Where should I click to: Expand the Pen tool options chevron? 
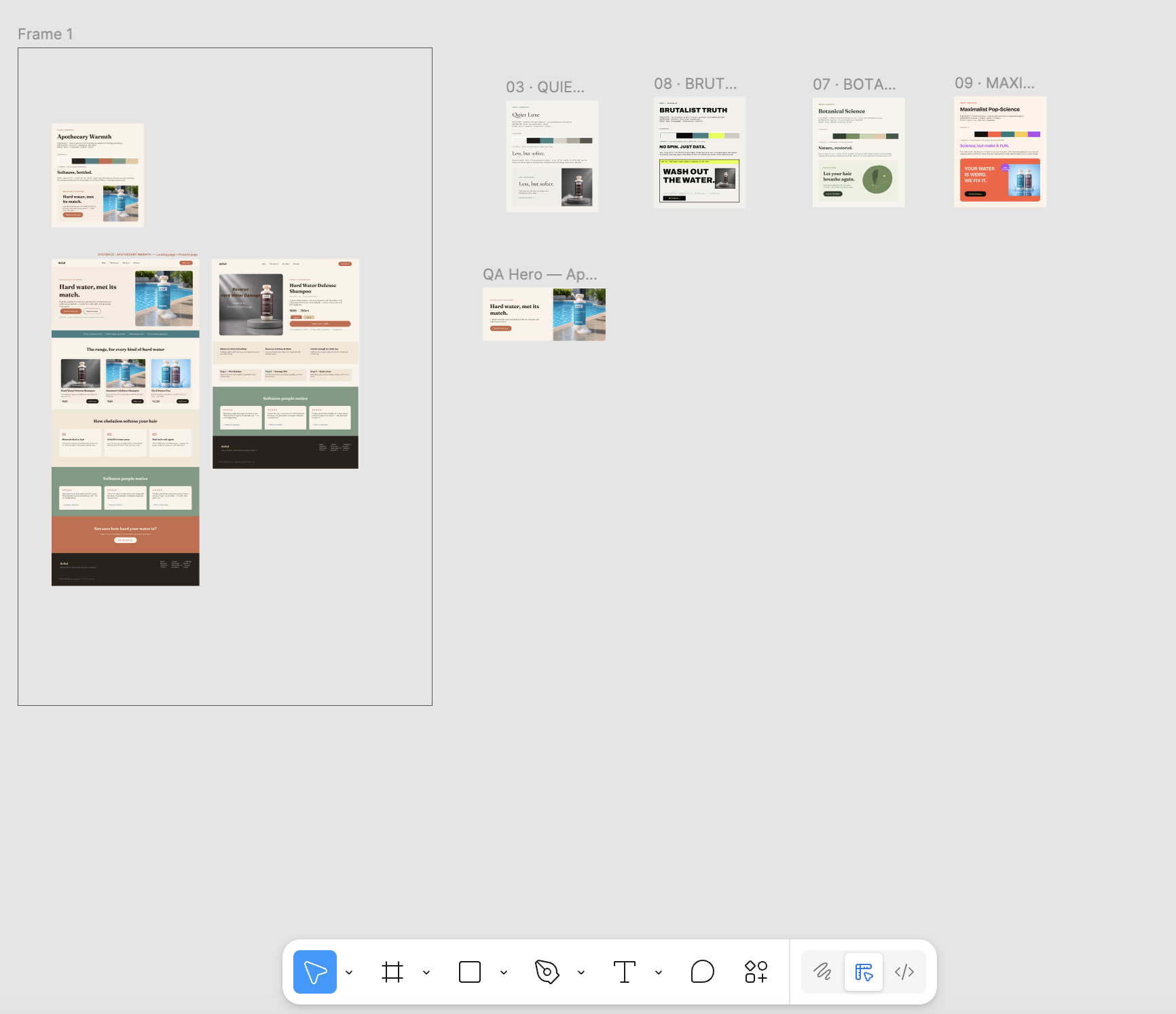(581, 973)
